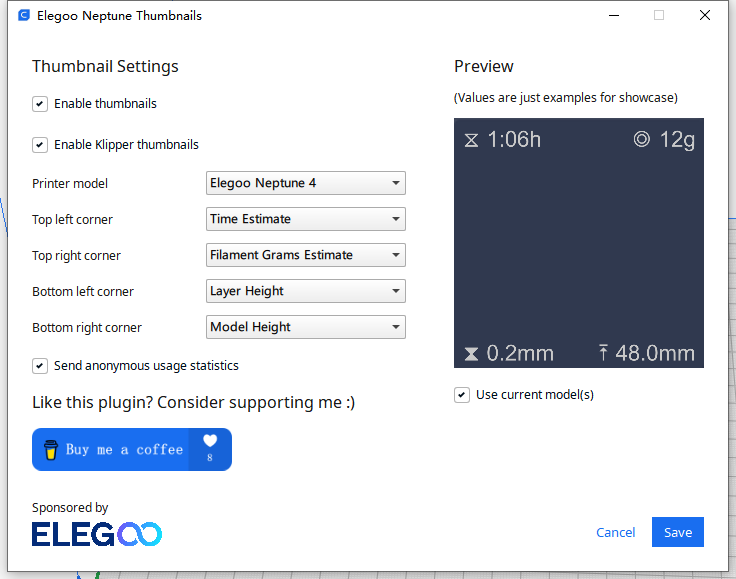Disable the Enable thumbnails checkbox
This screenshot has height=579, width=736.
pos(40,104)
